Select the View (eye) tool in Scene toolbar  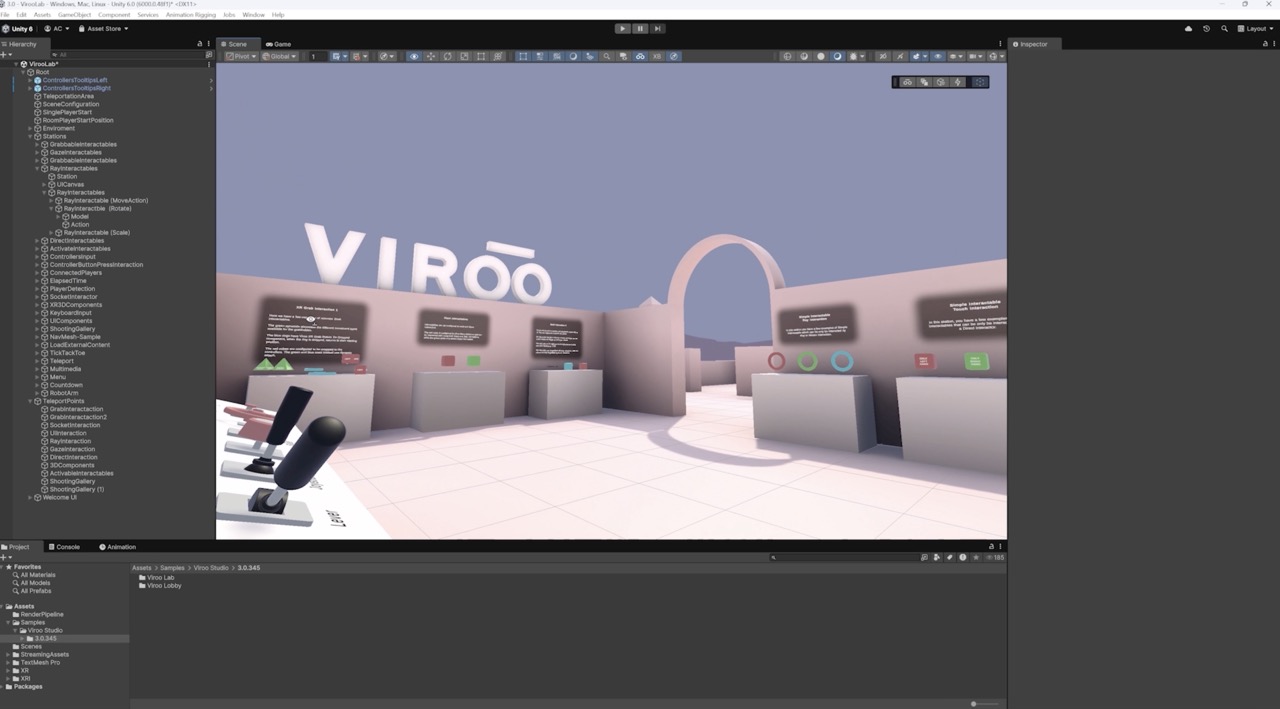[414, 56]
